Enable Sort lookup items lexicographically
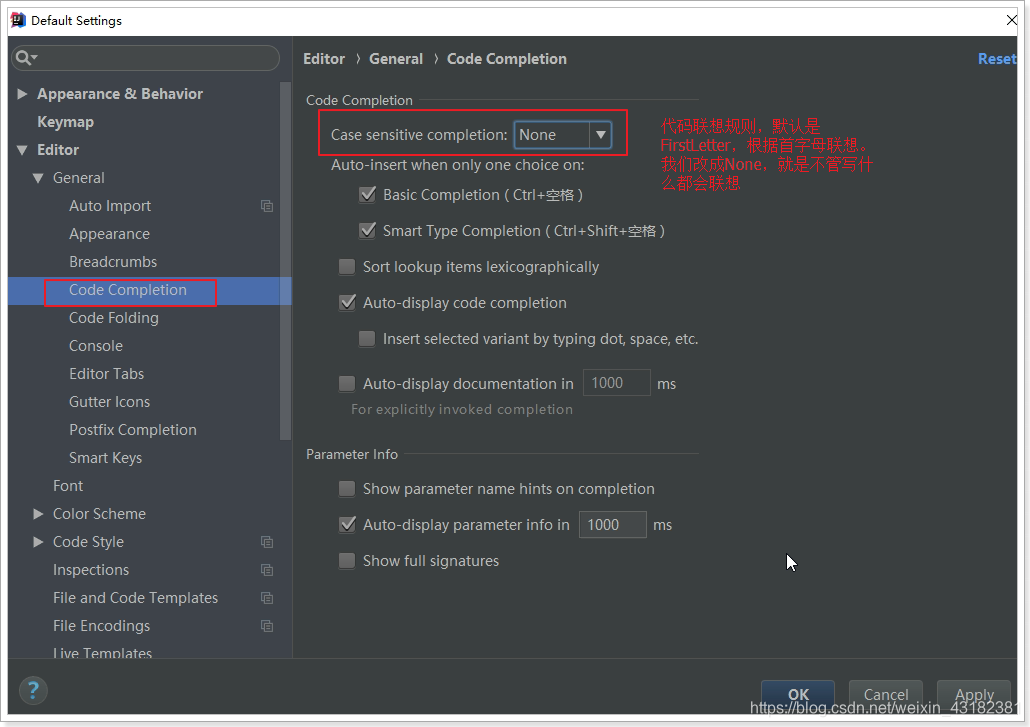The image size is (1030, 727). 347,267
